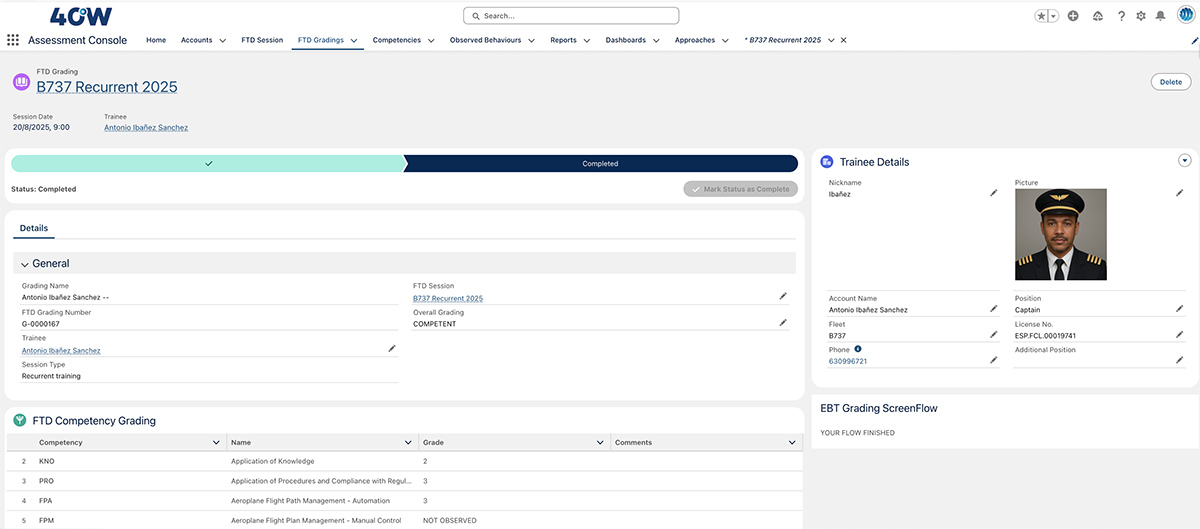Viewport: 1200px width, 529px height.
Task: Open the Notifications bell
Action: pos(1160,16)
